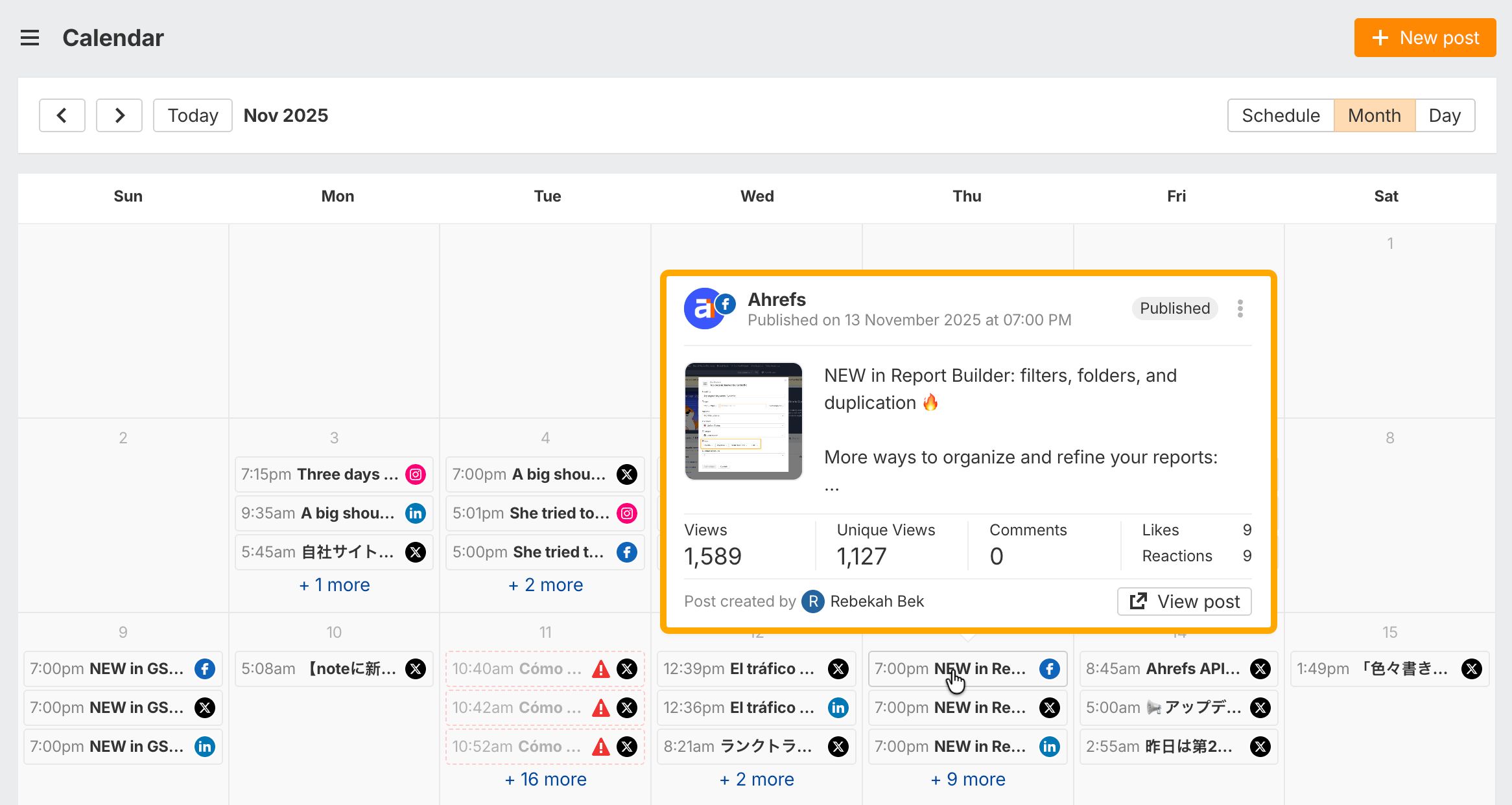The width and height of the screenshot is (1512, 805).
Task: Click the next-month arrow
Action: pyautogui.click(x=119, y=115)
